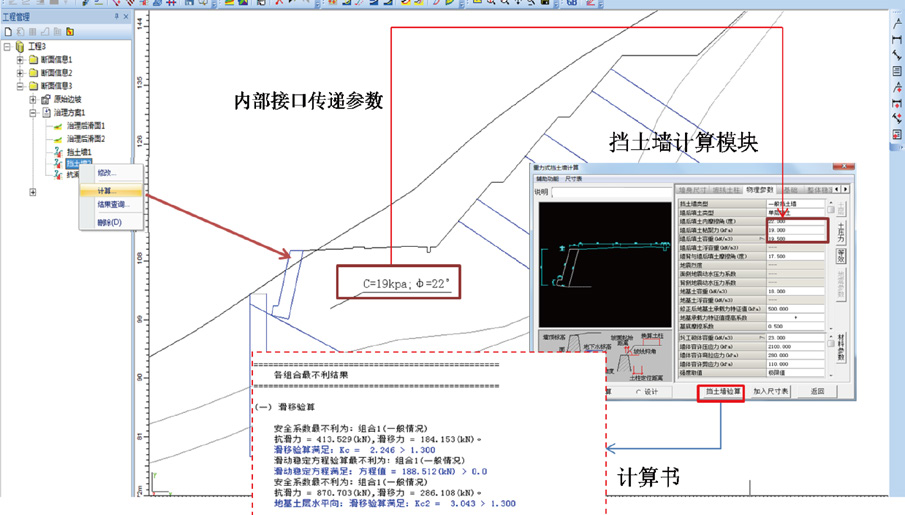Click the 加入尺寸表 button

[771, 391]
